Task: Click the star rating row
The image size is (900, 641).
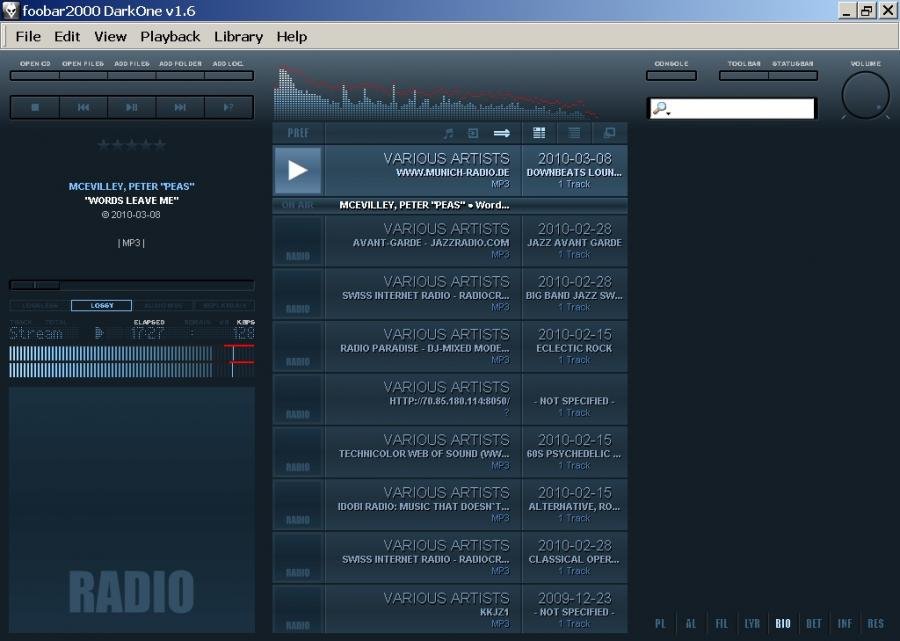Action: pos(131,145)
